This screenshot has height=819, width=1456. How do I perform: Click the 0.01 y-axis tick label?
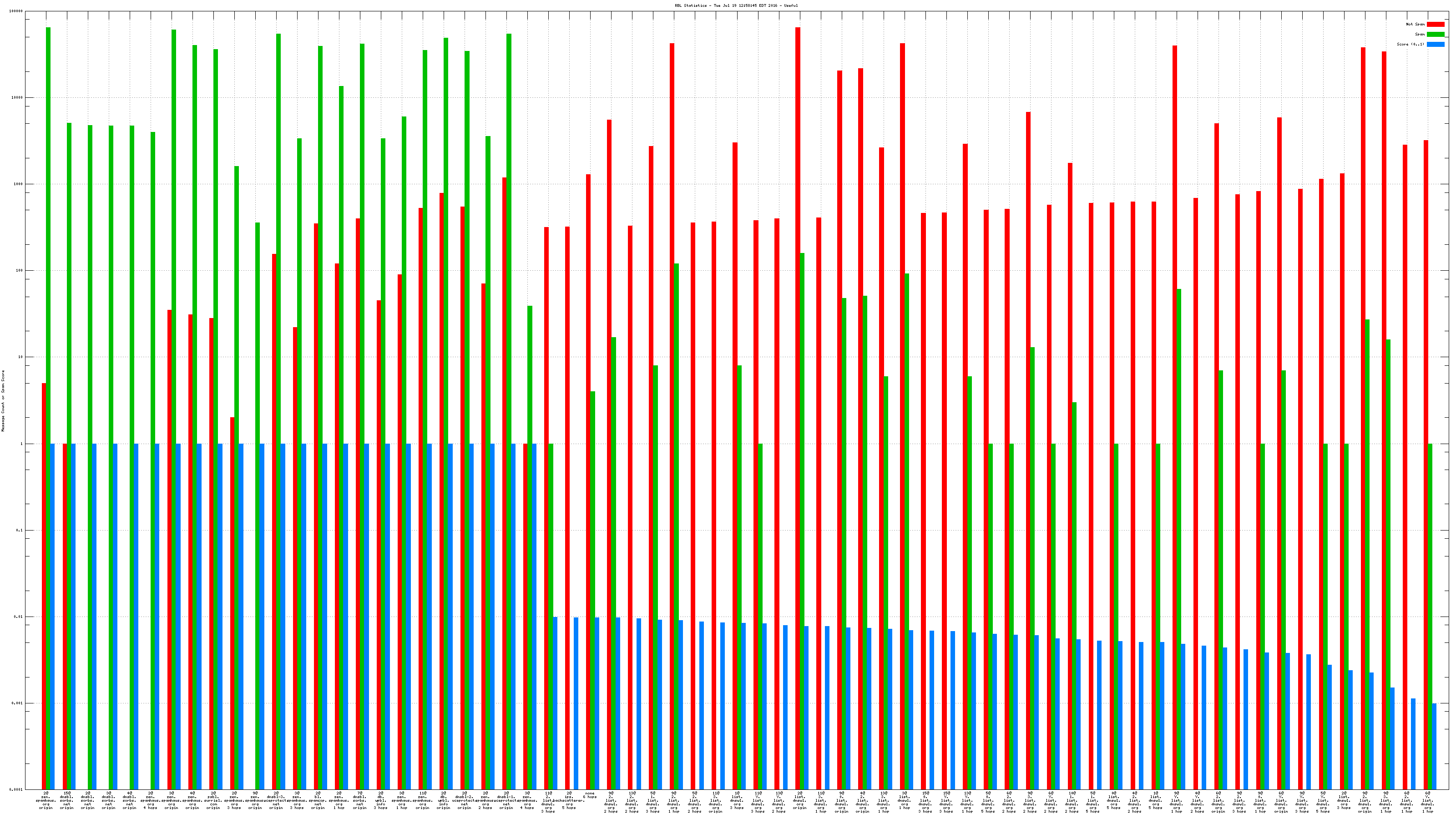coord(19,617)
